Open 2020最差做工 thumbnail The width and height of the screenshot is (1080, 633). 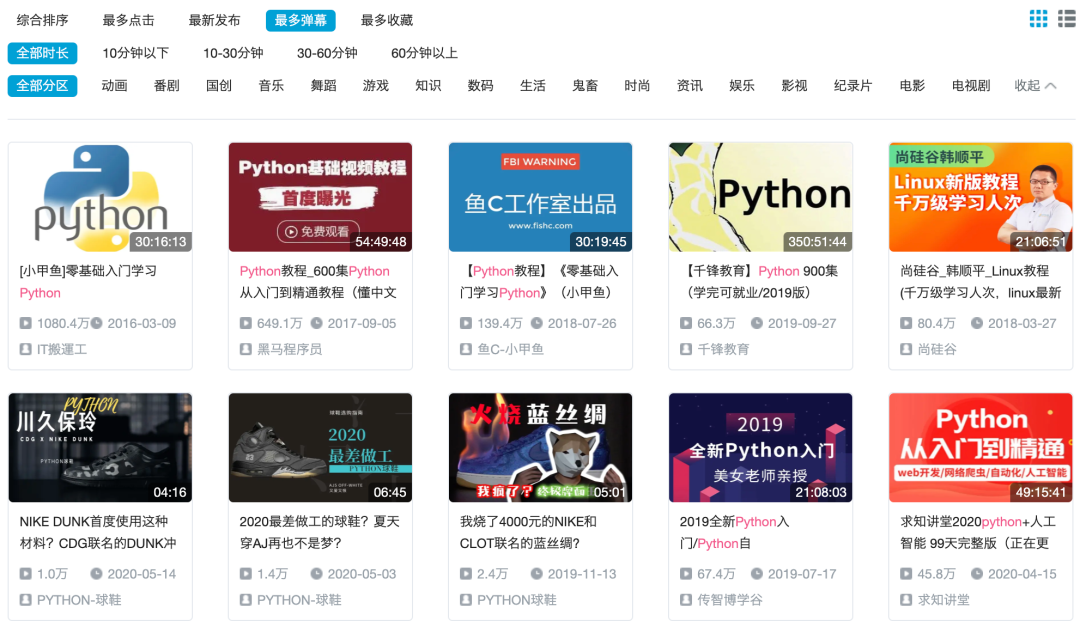click(x=320, y=448)
